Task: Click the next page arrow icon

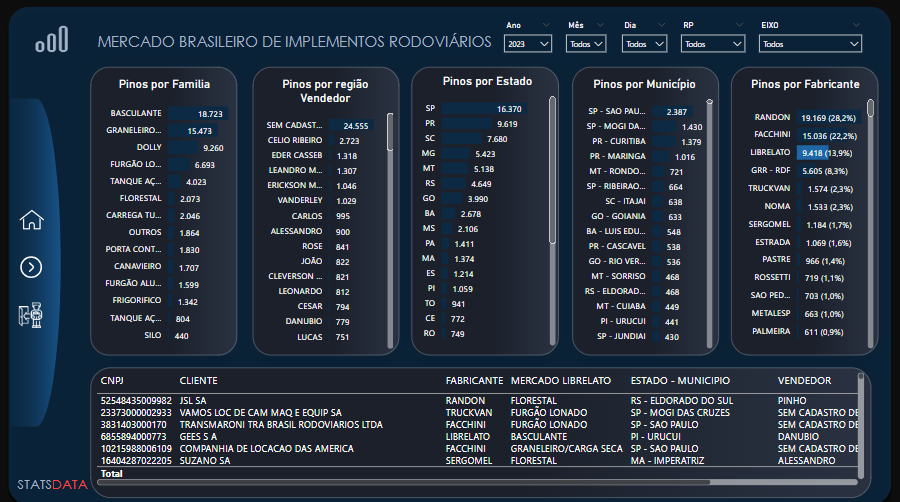Action: click(31, 267)
